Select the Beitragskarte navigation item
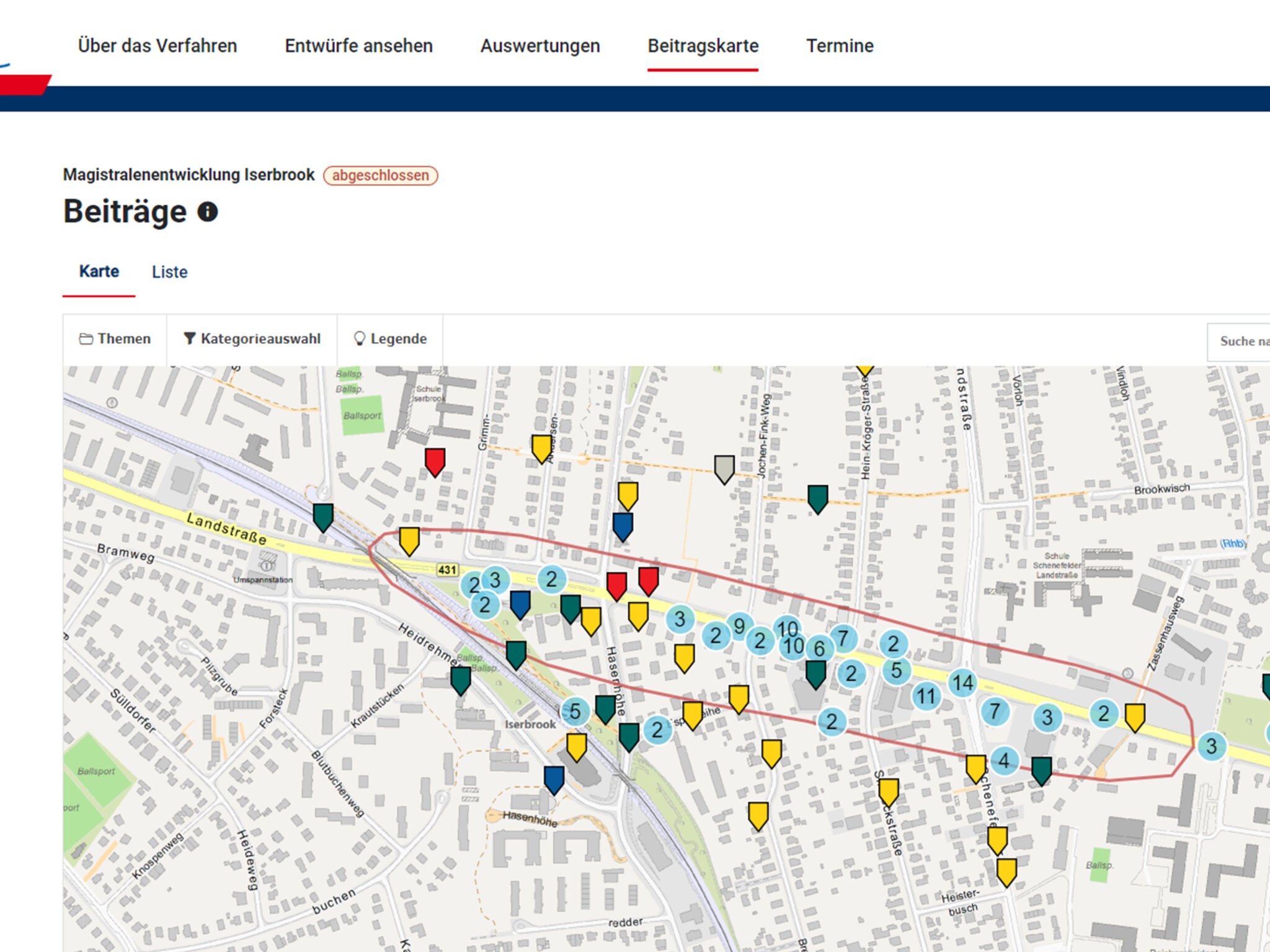Screen dimensions: 1270x952 click(x=703, y=46)
